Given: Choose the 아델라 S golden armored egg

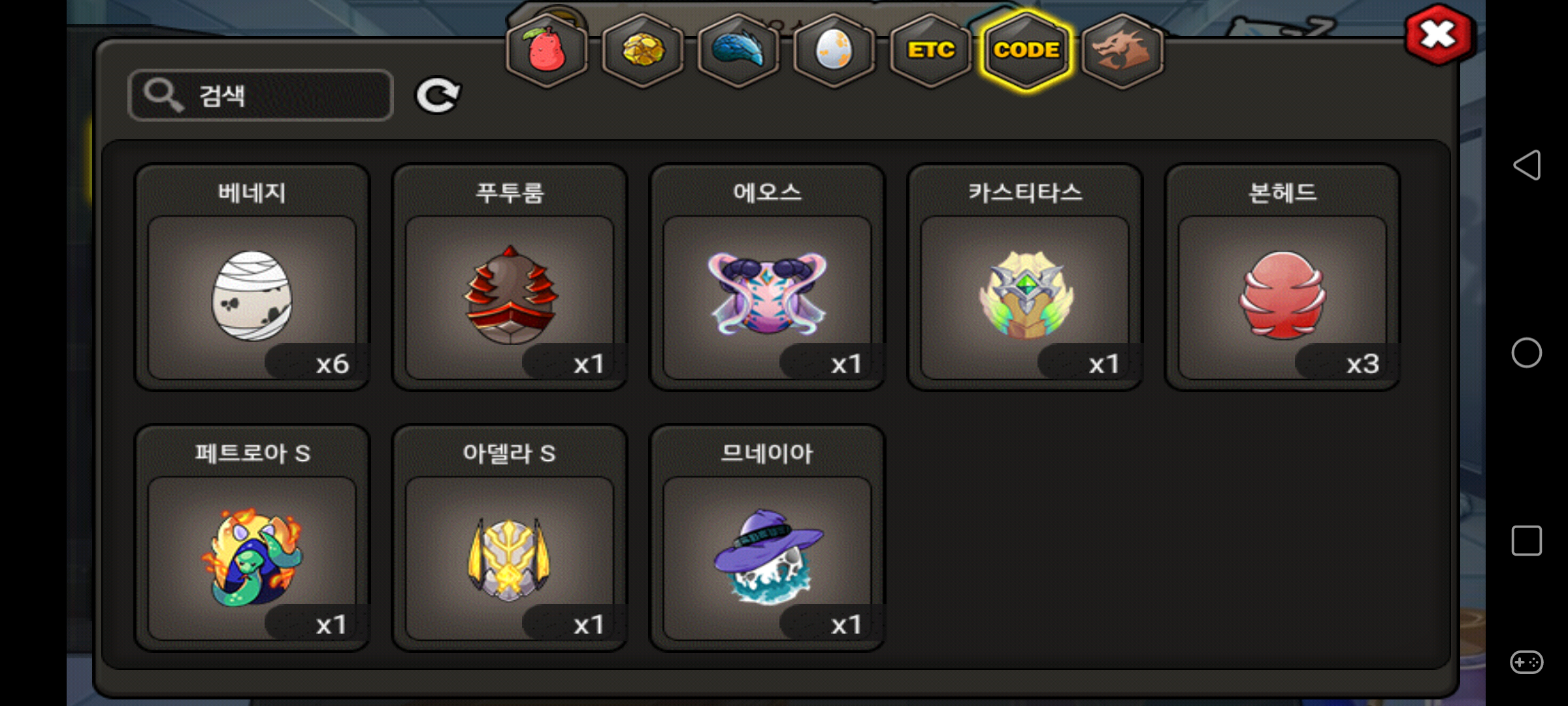Looking at the screenshot, I should pos(510,539).
